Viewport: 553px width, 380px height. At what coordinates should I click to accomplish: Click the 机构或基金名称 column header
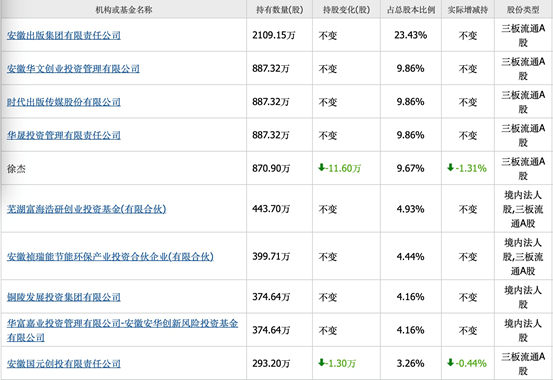124,10
